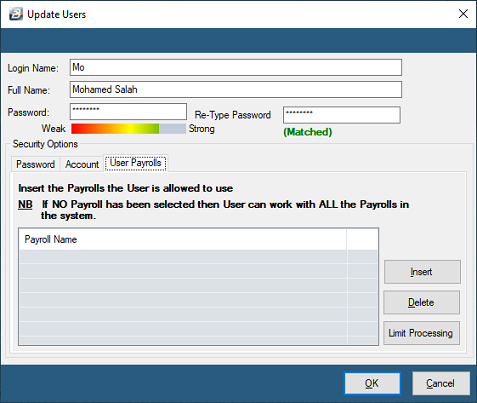Click the NB underlined label
The height and width of the screenshot is (403, 477).
[25, 204]
